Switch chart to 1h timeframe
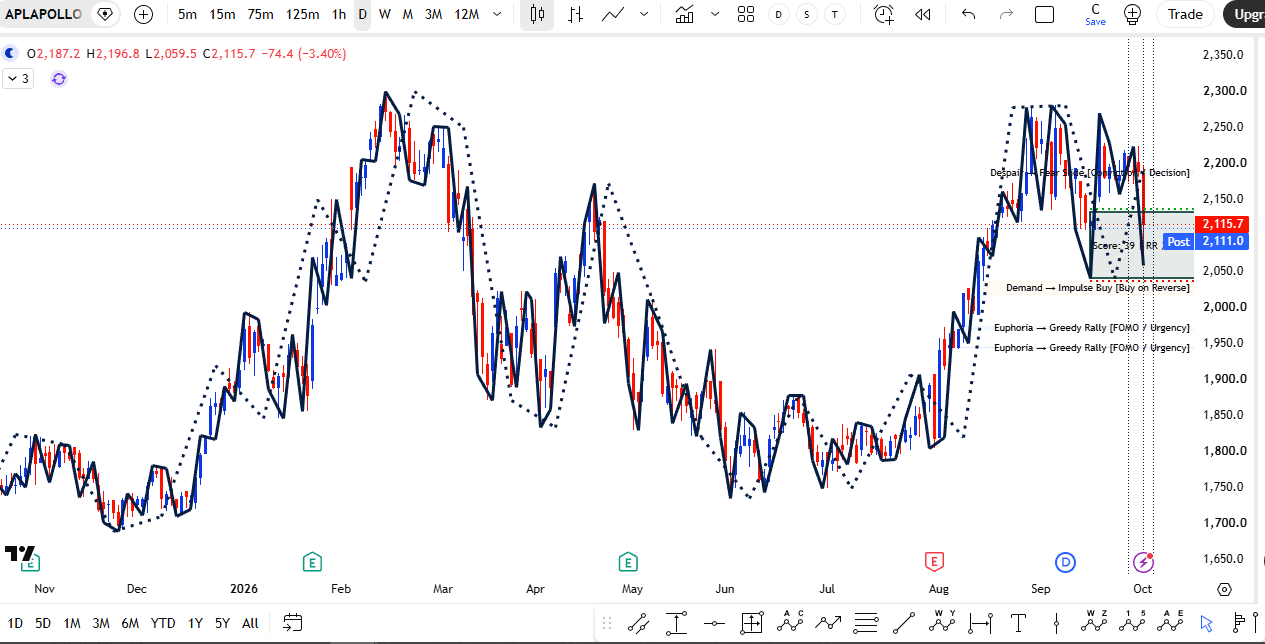The image size is (1265, 644). tap(339, 14)
